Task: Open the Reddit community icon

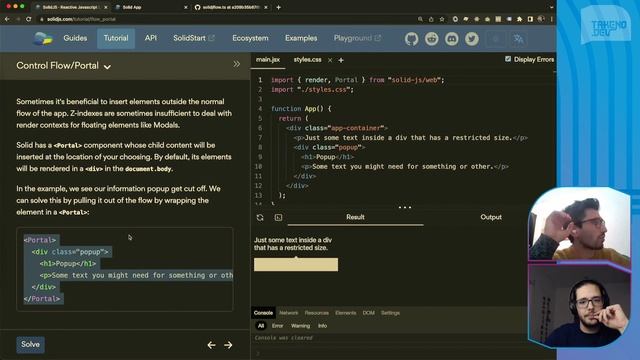Action: pos(431,39)
